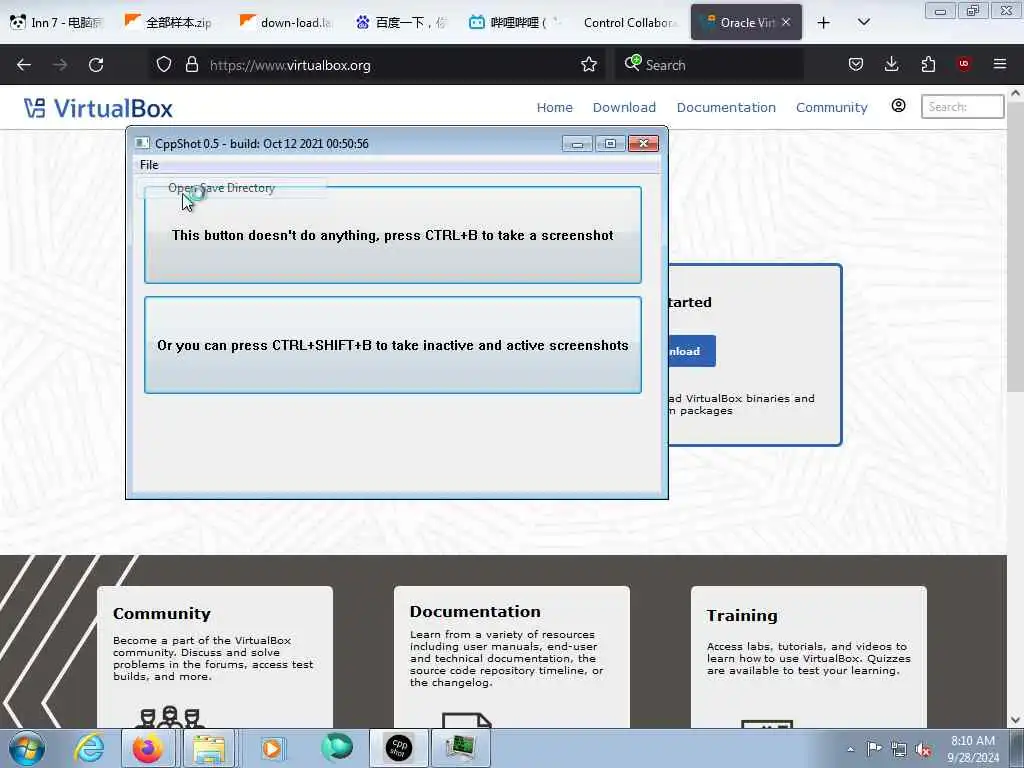Viewport: 1024px width, 768px height.
Task: Open the Pocket save icon
Action: coord(856,65)
